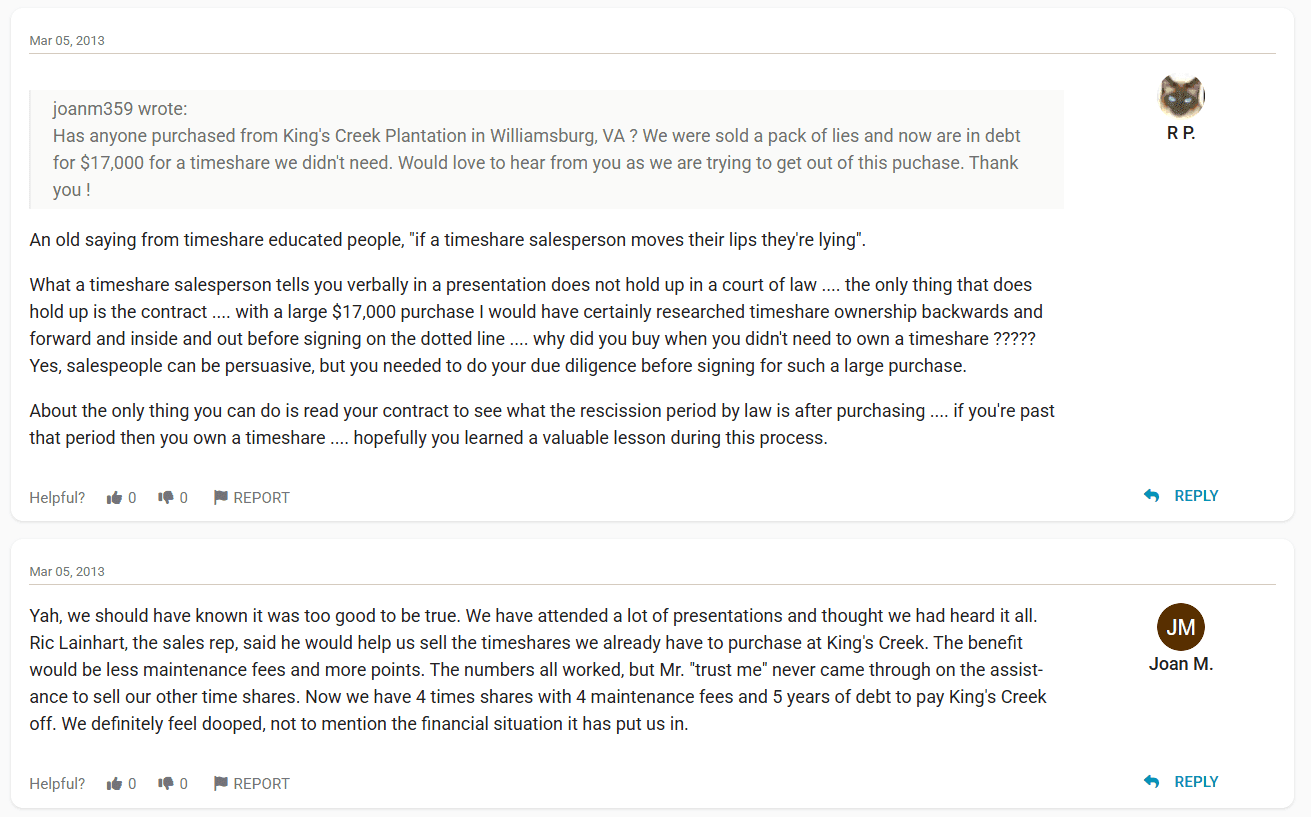Viewport: 1311px width, 817px height.
Task: Visit the Joan M. username
Action: (x=1181, y=664)
